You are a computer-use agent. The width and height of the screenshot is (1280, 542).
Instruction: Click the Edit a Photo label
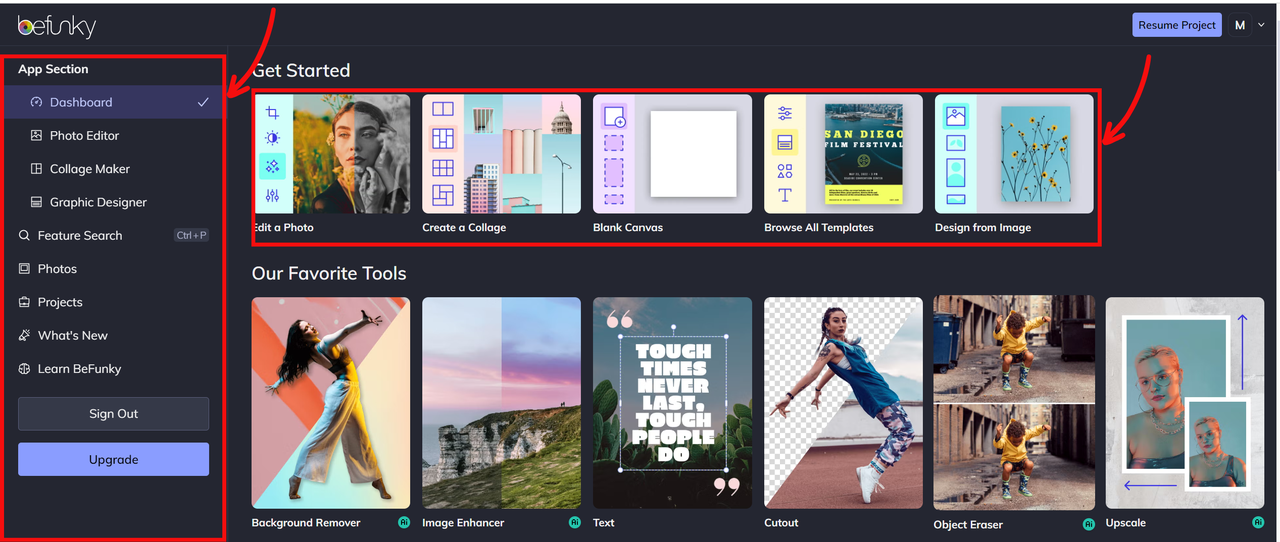point(283,228)
